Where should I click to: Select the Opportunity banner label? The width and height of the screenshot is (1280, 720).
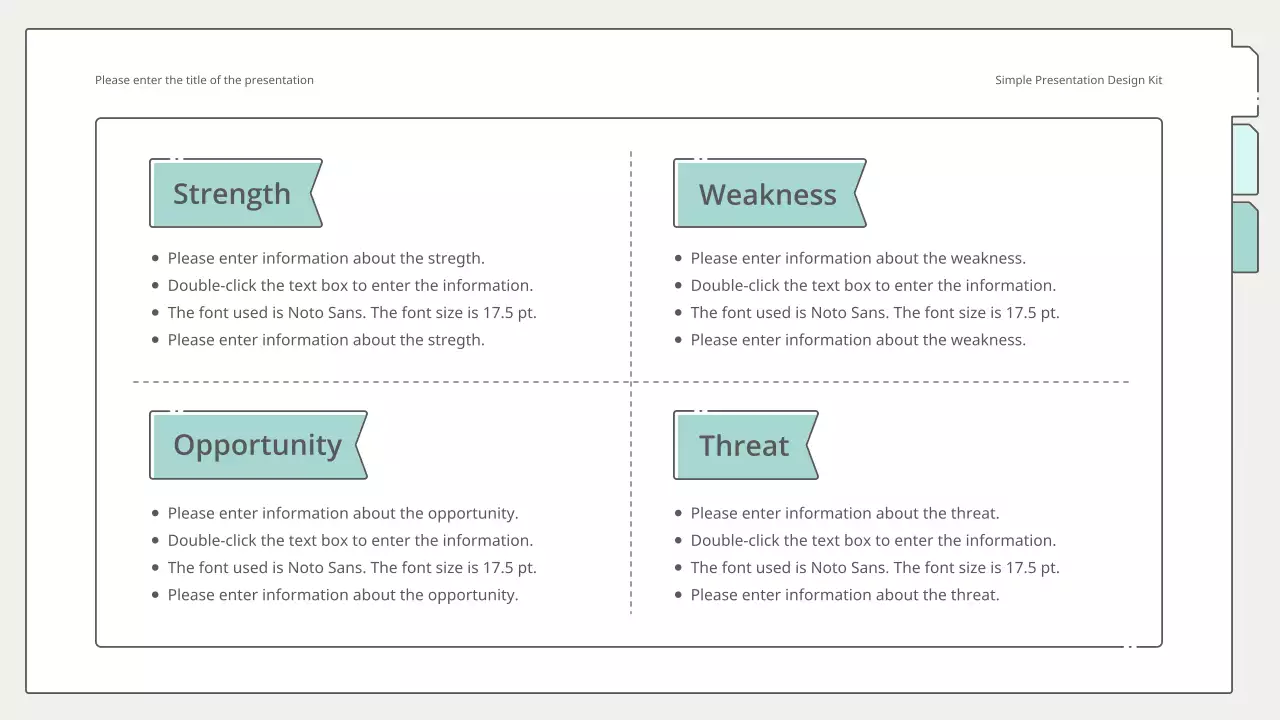coord(257,445)
